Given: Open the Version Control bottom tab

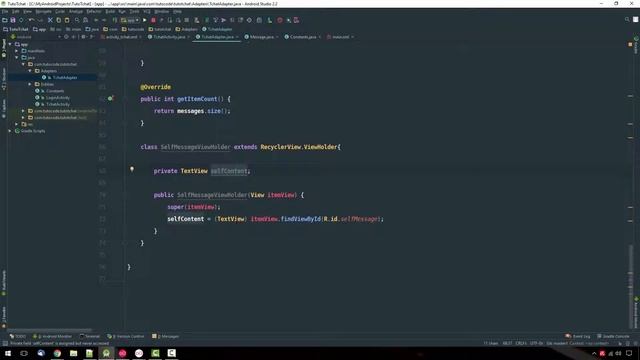Looking at the screenshot, I should click(126, 336).
